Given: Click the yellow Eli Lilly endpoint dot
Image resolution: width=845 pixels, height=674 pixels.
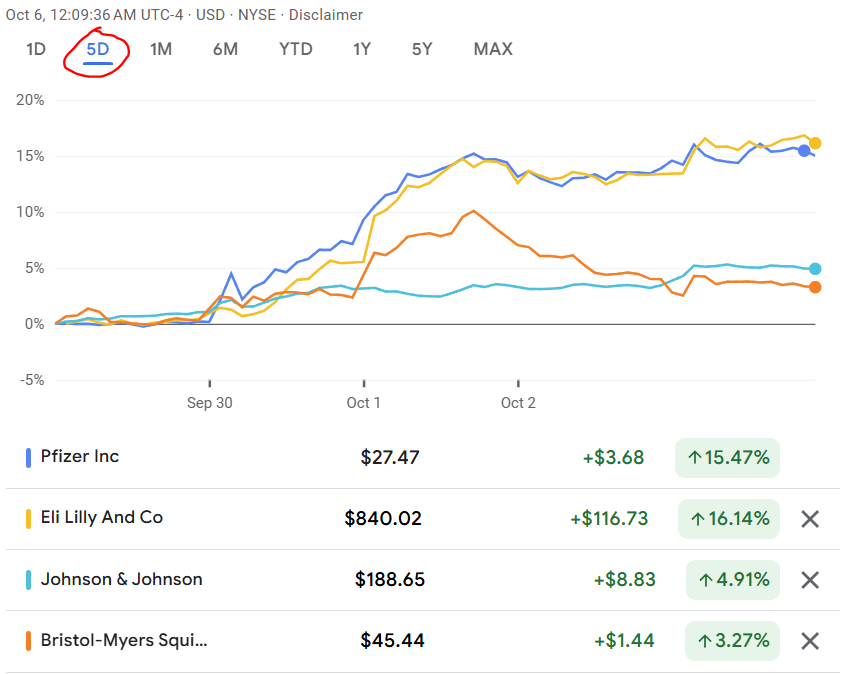Looking at the screenshot, I should tap(815, 143).
